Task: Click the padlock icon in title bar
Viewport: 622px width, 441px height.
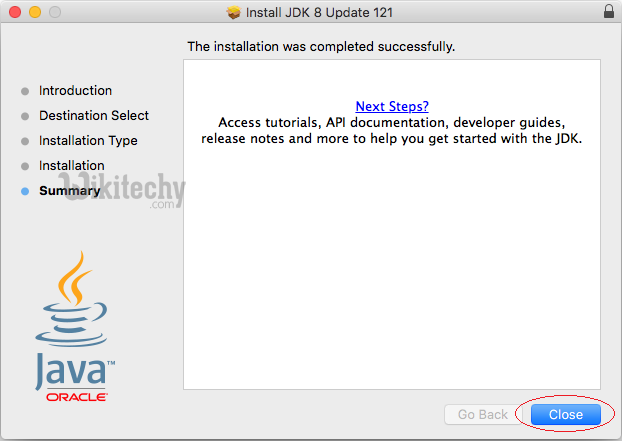Action: pyautogui.click(x=609, y=13)
